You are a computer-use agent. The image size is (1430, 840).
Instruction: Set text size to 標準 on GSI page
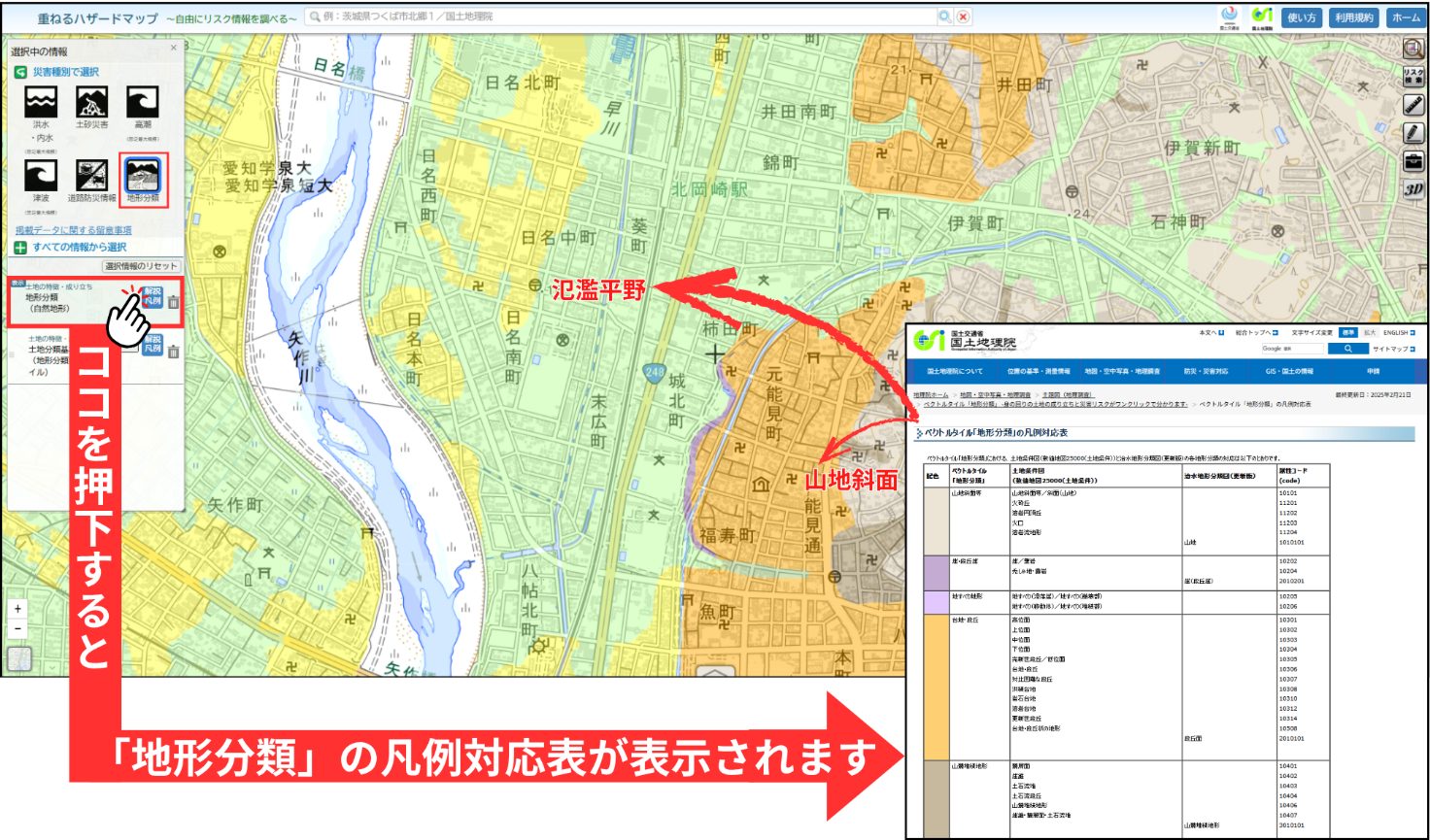(1348, 333)
